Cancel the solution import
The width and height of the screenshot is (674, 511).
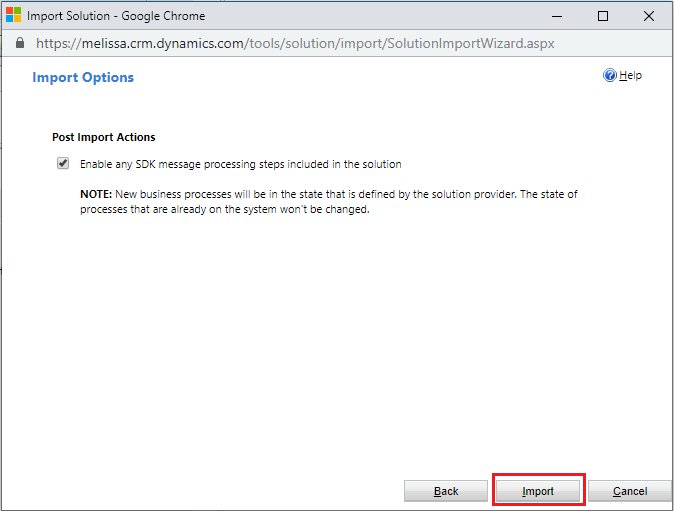629,491
